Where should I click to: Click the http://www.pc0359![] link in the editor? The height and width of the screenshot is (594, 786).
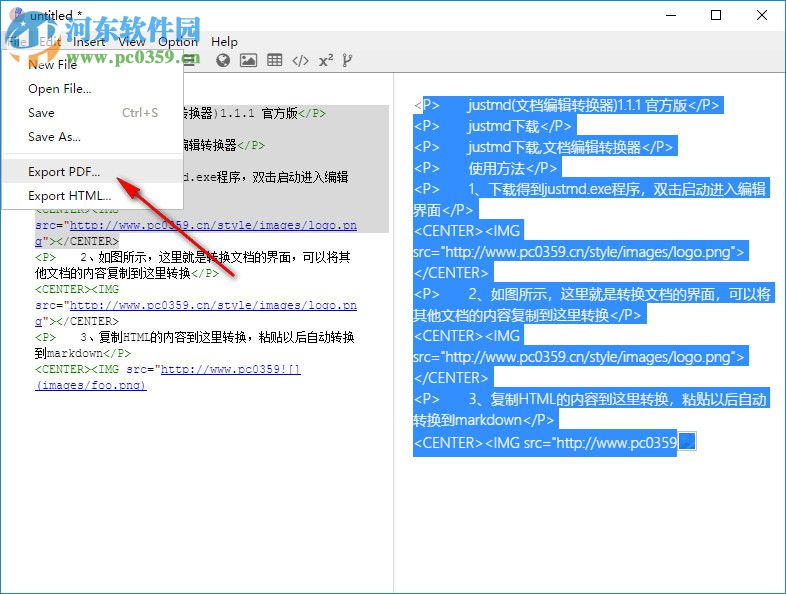(x=231, y=369)
